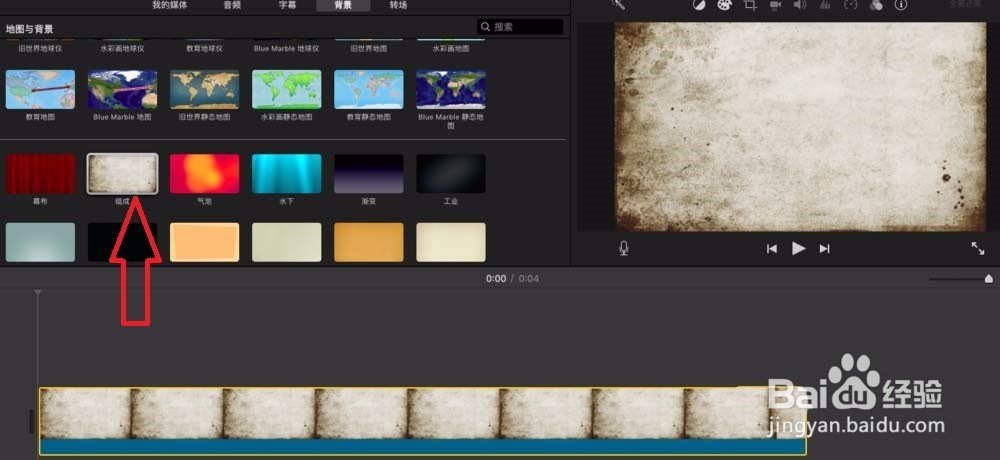Select the 水下 underwater background
1000x460 pixels.
287,174
